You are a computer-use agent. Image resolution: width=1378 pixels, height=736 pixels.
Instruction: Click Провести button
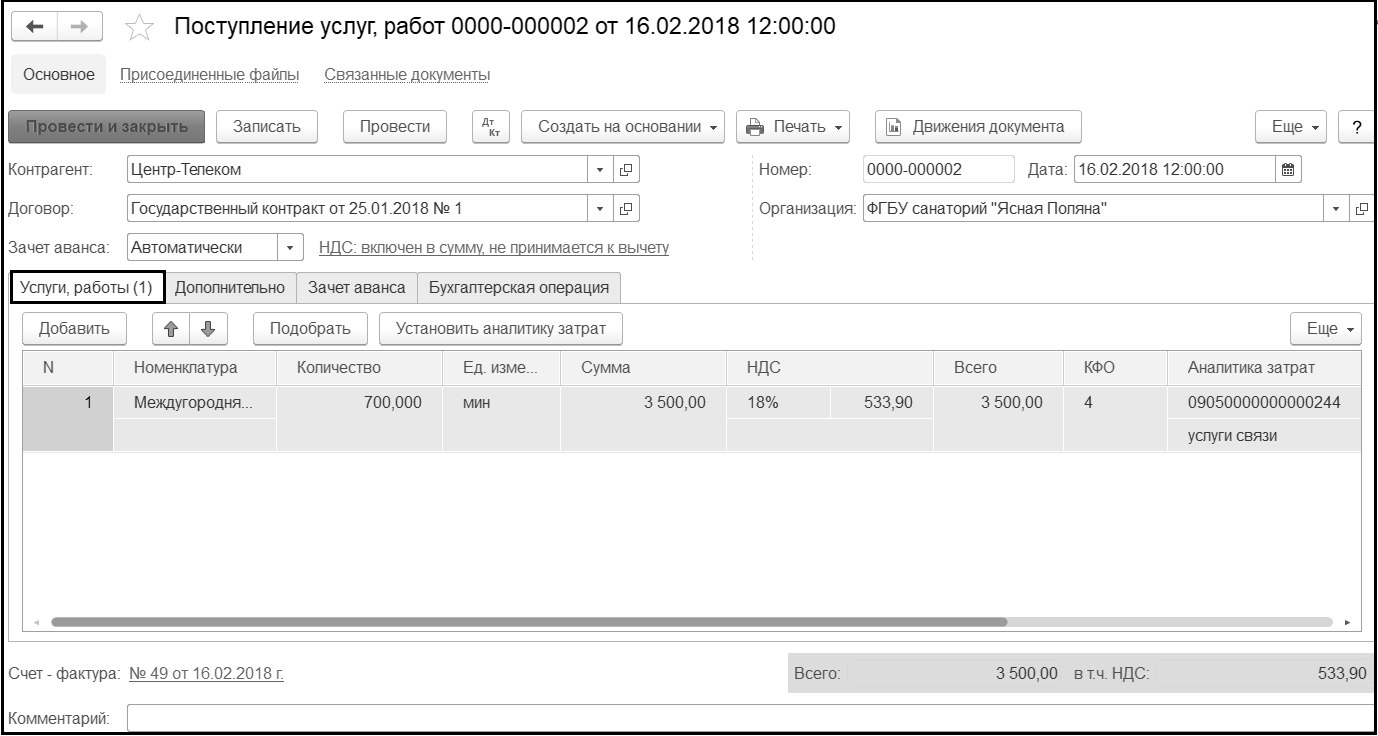point(395,127)
